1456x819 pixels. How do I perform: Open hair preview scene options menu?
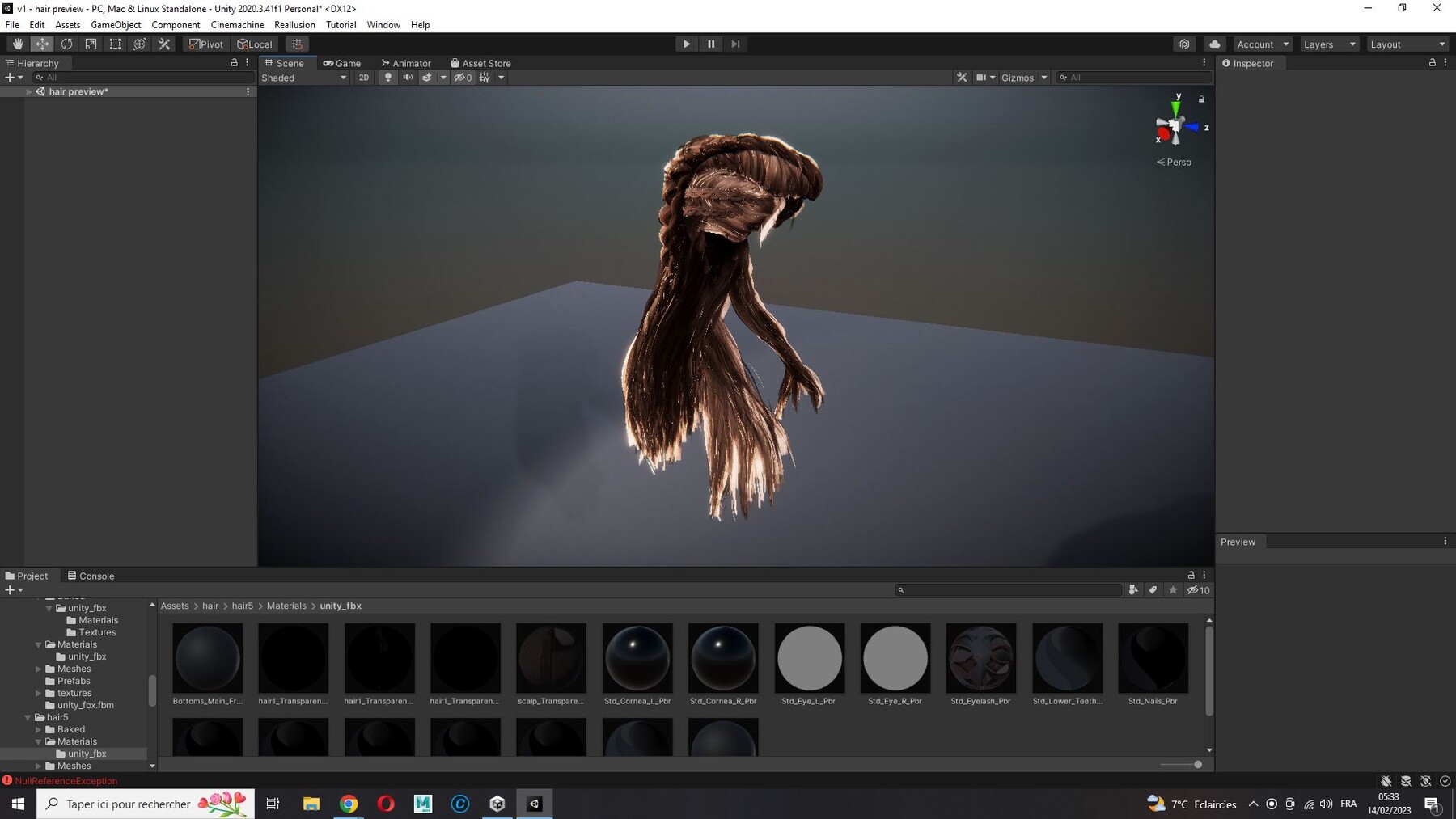tap(248, 91)
